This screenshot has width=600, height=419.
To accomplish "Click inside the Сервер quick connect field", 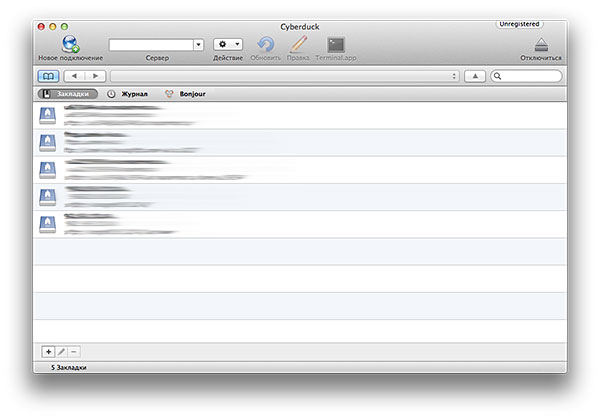I will click(151, 45).
